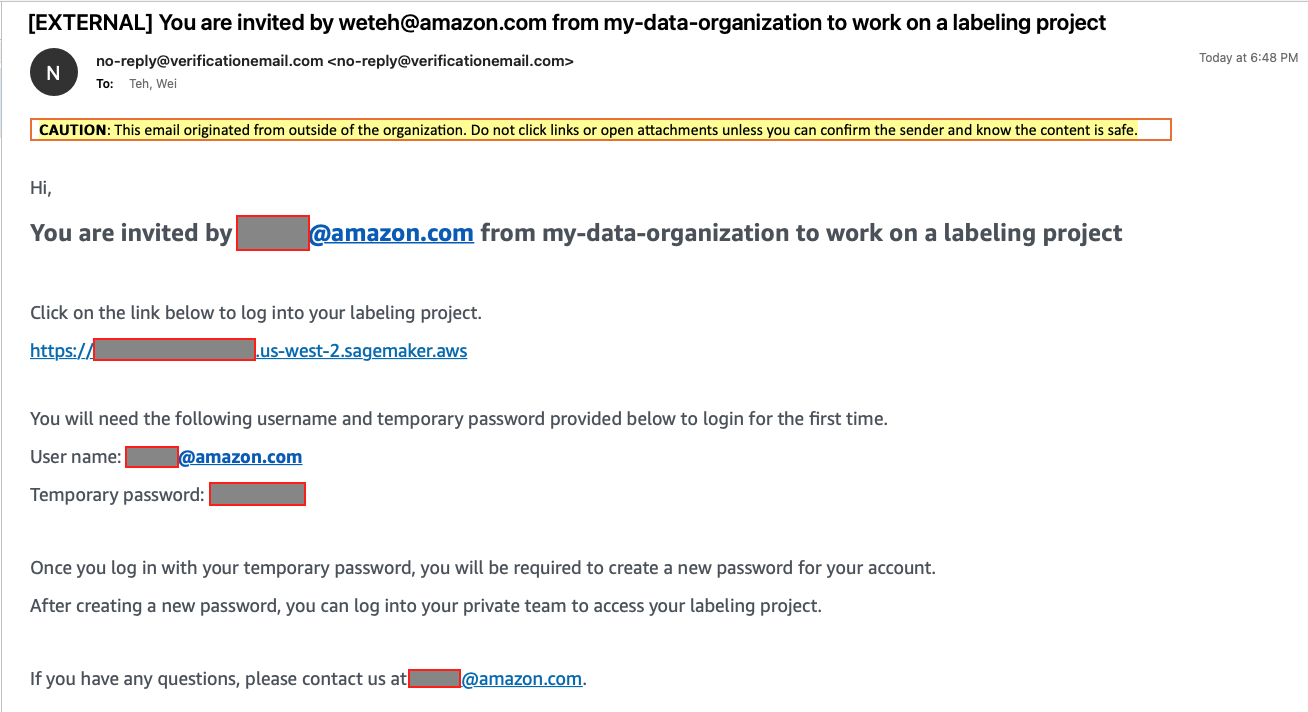
Task: Click the yellow CAUTION warning banner
Action: click(600, 130)
